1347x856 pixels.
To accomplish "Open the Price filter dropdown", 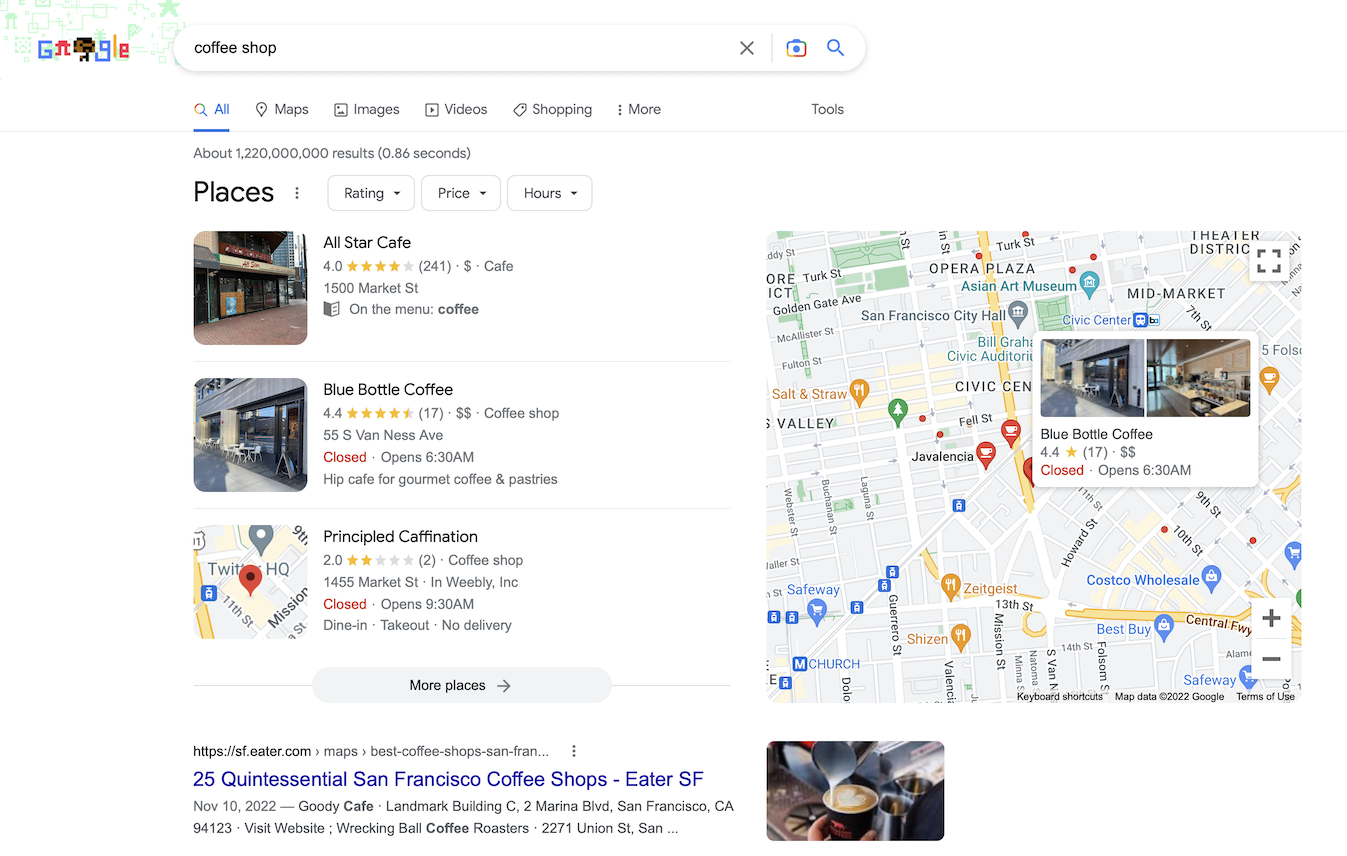I will (460, 192).
